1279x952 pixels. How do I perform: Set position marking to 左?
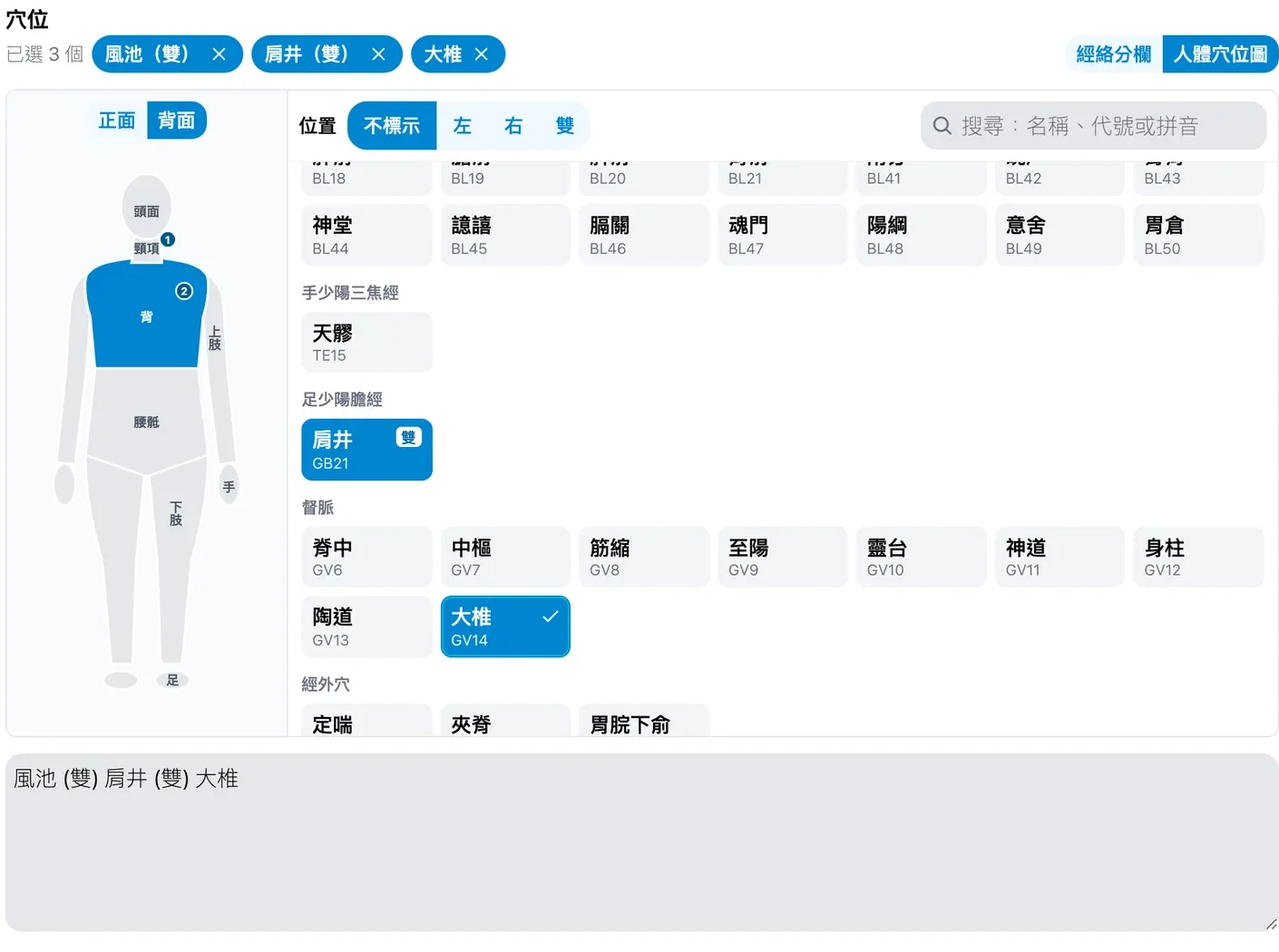pos(462,126)
